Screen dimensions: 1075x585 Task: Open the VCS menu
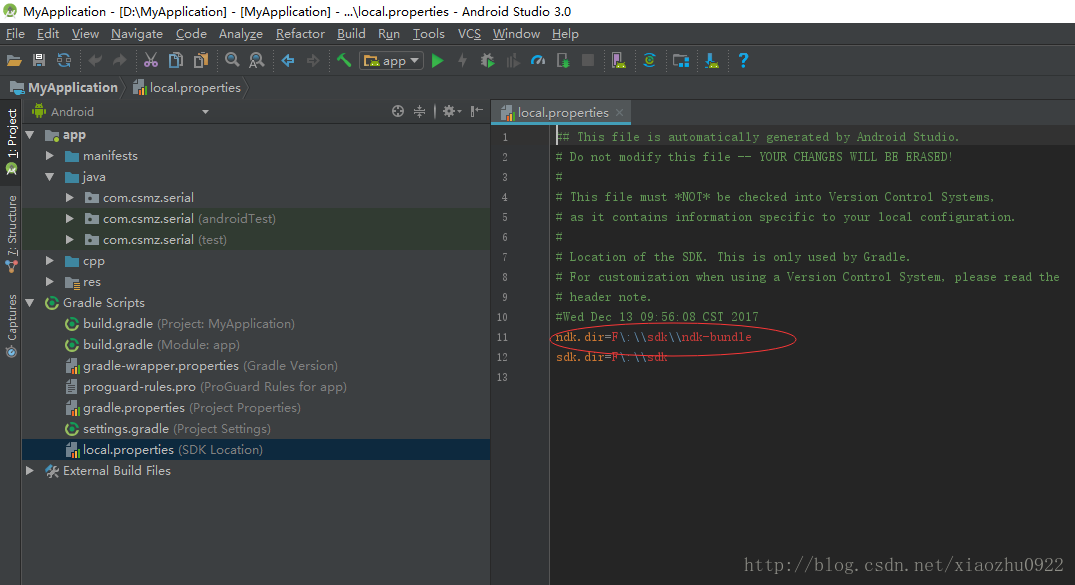(x=469, y=34)
